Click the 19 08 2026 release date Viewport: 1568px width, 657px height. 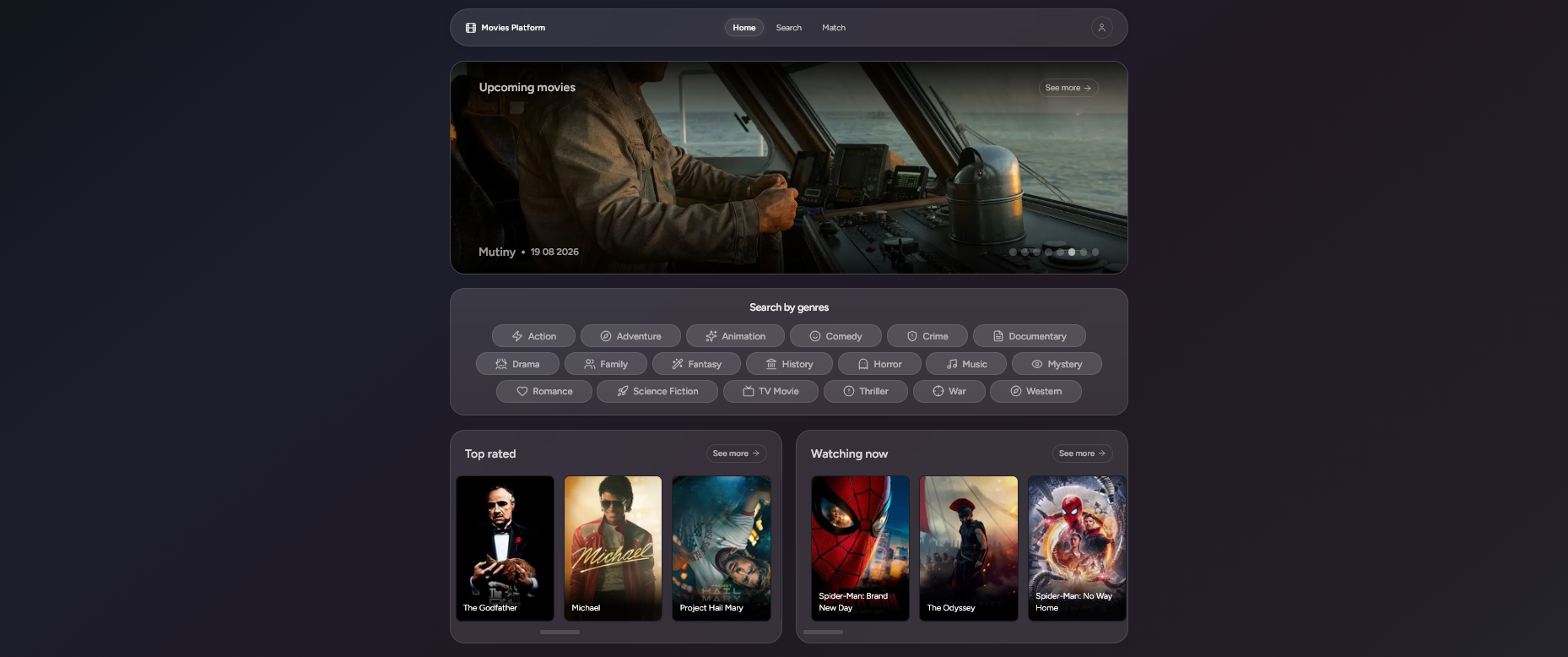[x=554, y=252]
